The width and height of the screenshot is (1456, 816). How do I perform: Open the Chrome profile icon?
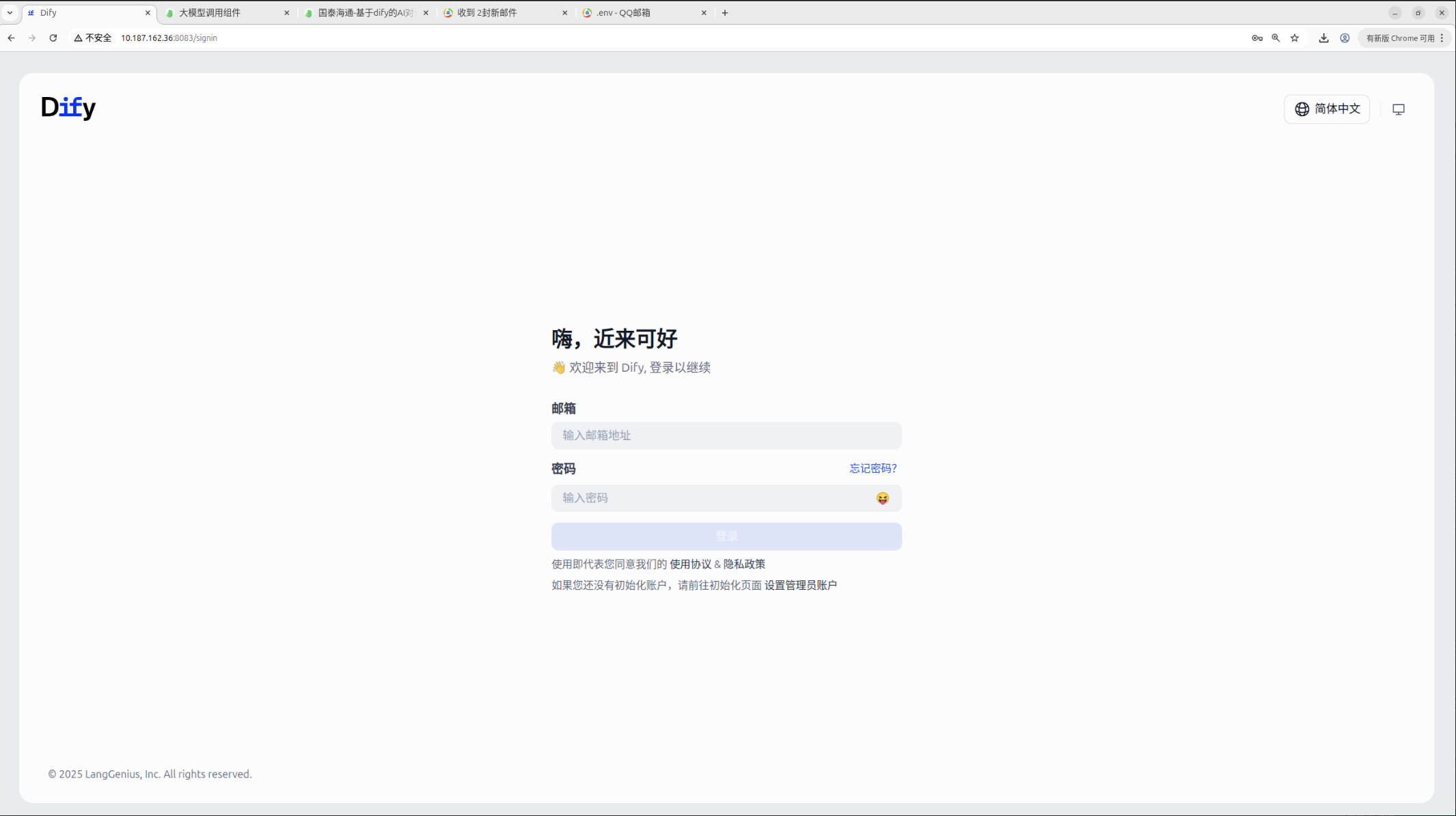pyautogui.click(x=1344, y=38)
